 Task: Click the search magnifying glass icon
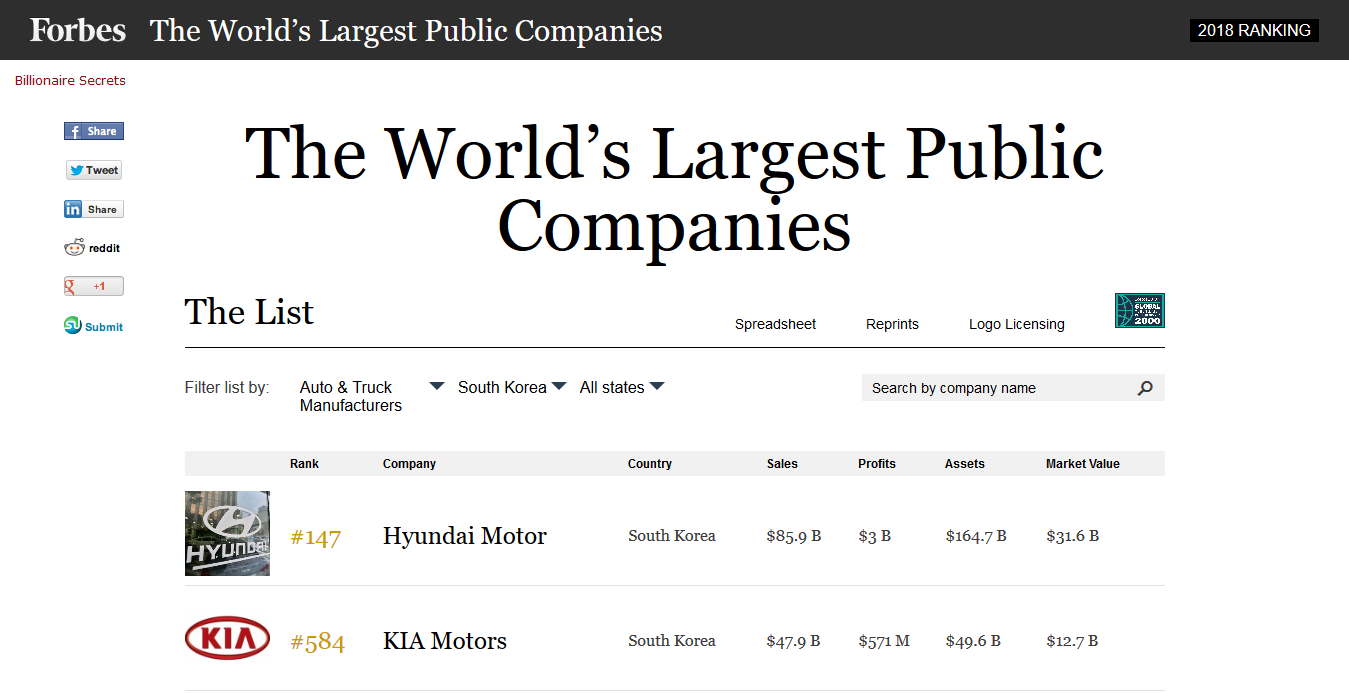tap(1145, 388)
